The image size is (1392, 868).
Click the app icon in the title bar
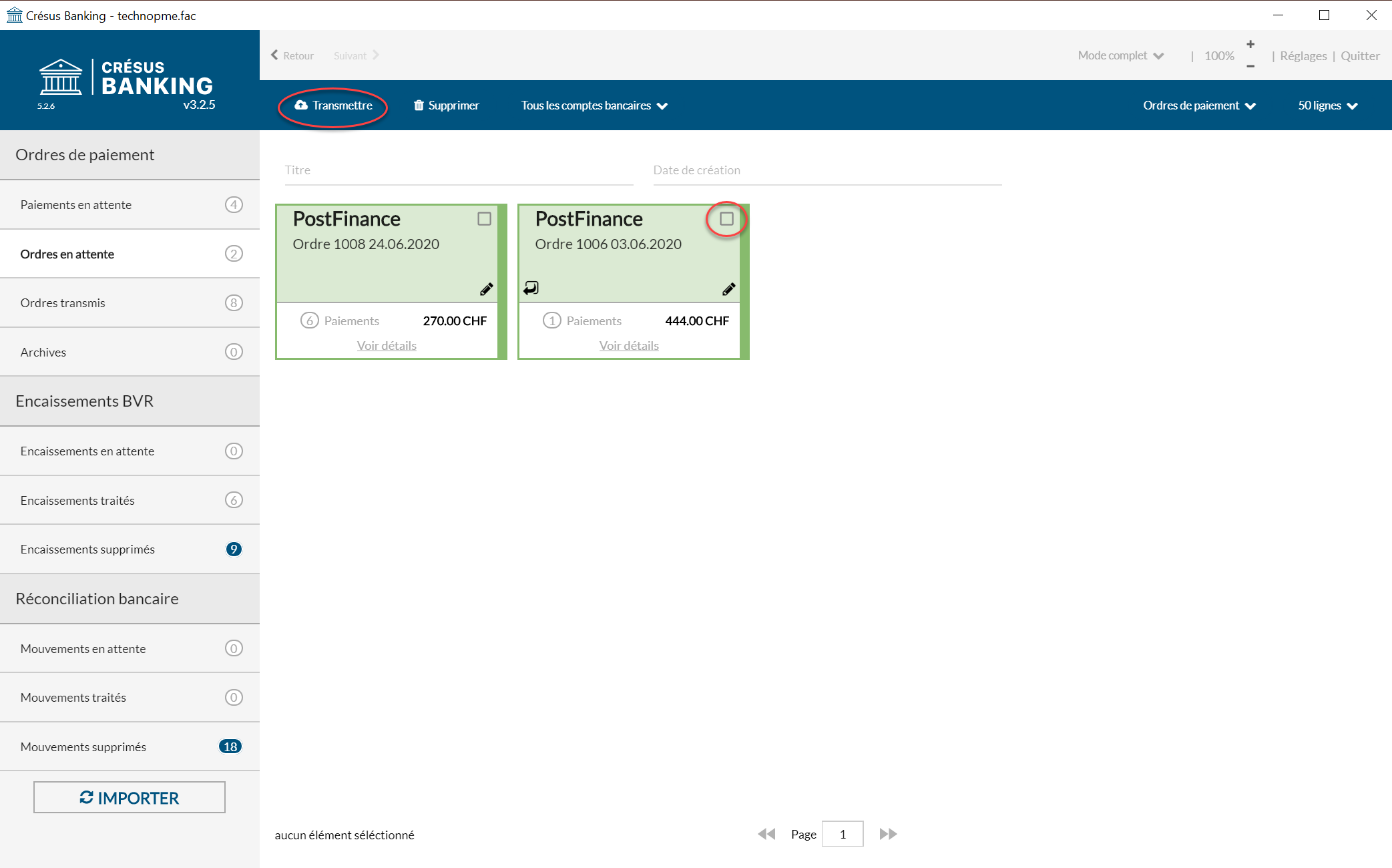point(14,15)
